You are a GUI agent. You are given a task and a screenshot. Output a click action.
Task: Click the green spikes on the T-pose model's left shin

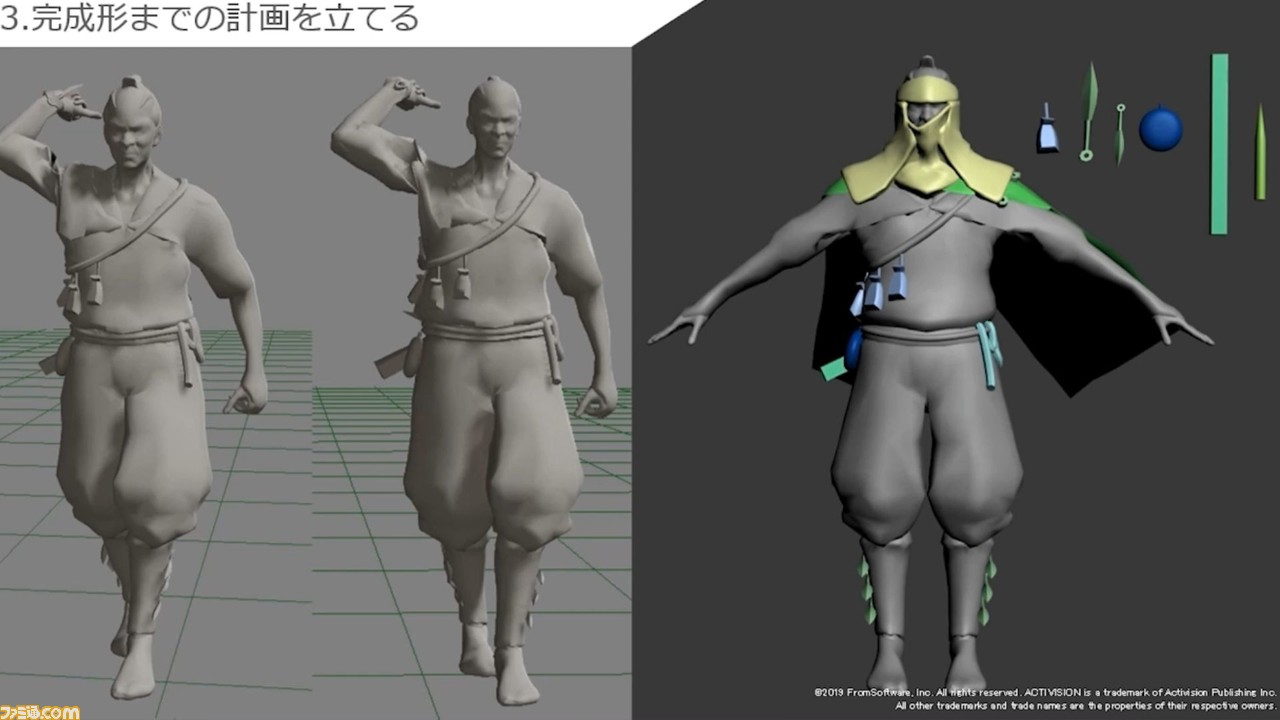click(989, 591)
